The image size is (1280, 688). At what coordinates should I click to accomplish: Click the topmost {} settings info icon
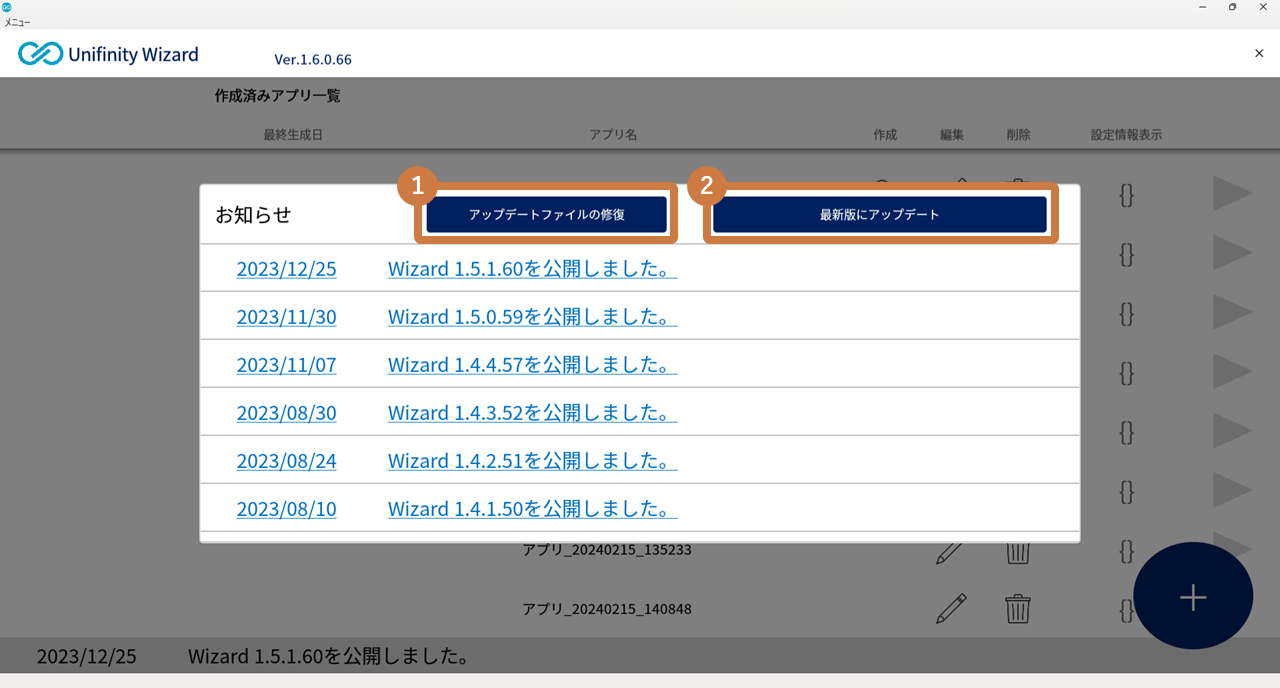[1126, 195]
